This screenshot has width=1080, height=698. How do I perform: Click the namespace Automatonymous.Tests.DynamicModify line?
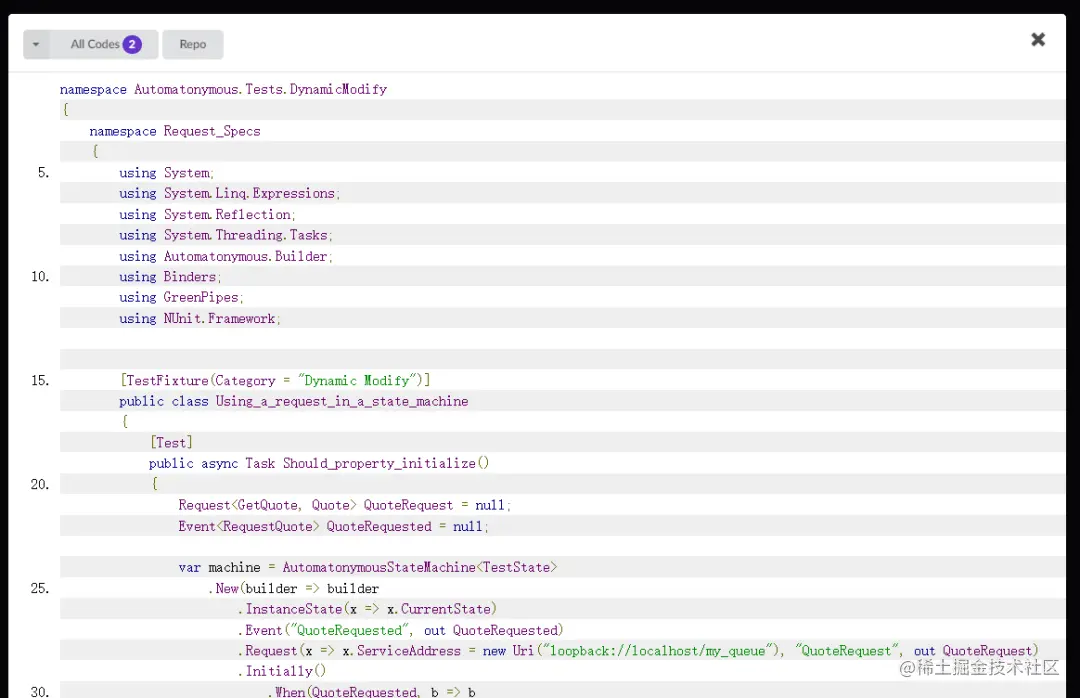[x=223, y=89]
